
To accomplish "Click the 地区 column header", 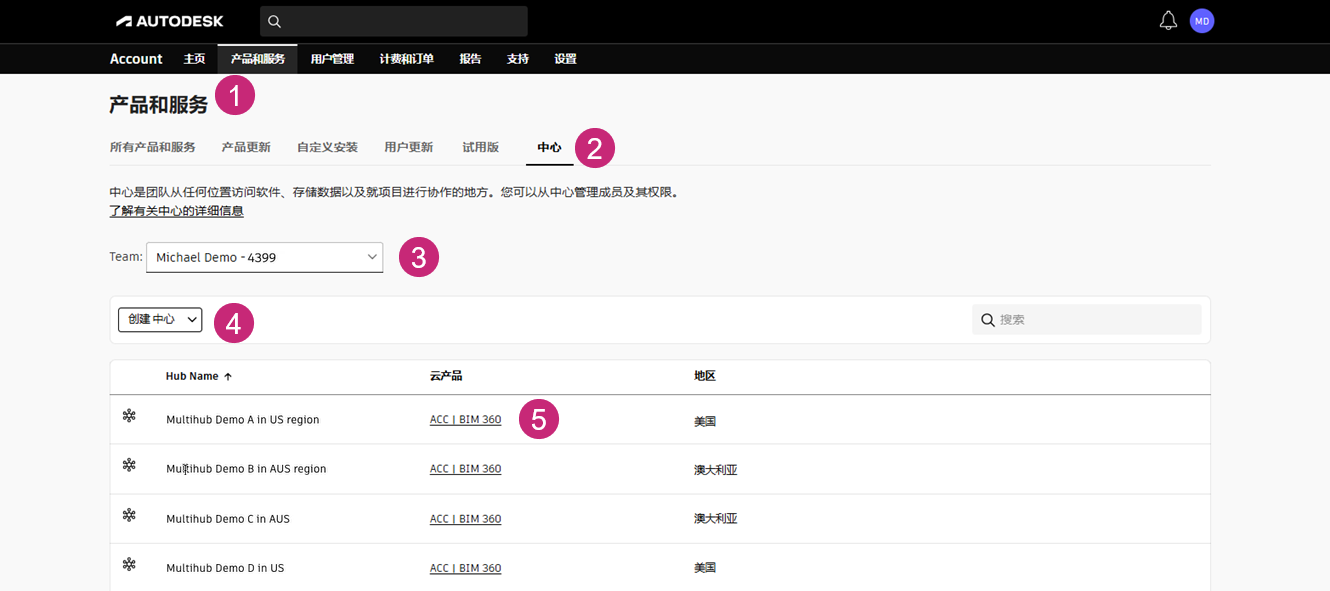I will click(x=705, y=376).
